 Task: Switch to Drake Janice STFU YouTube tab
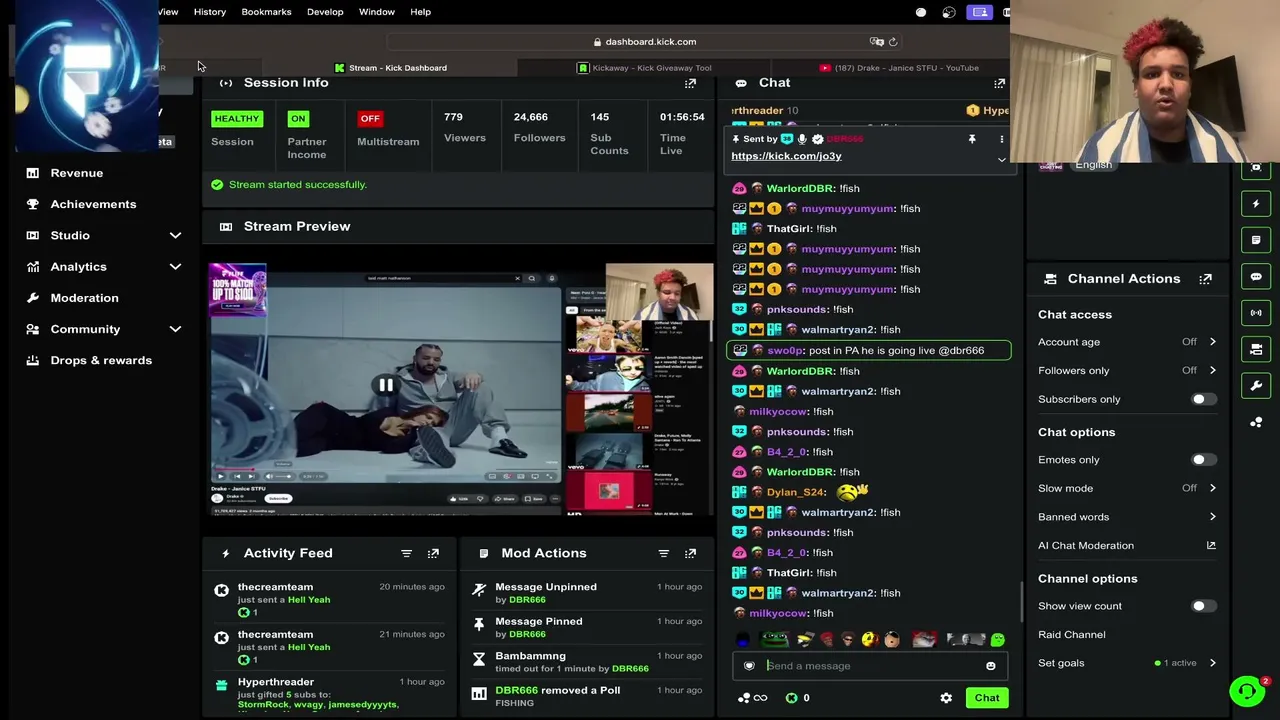tap(899, 68)
